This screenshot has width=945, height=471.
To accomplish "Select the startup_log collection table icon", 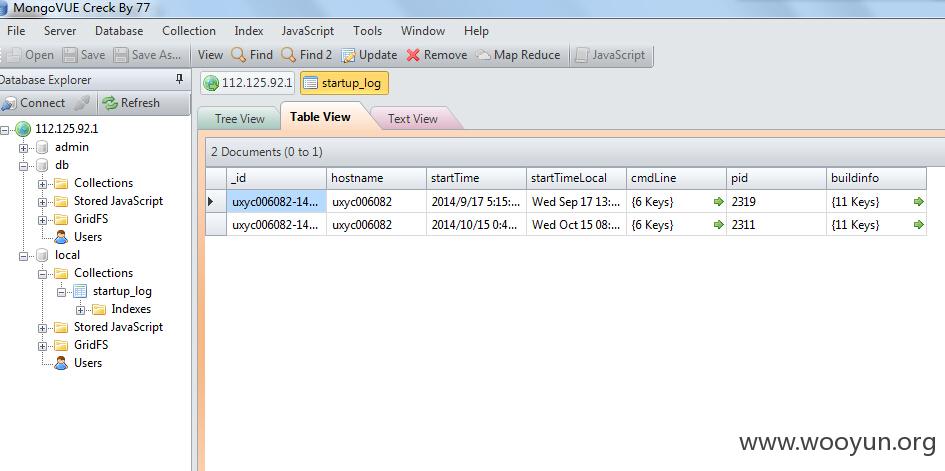I will pyautogui.click(x=80, y=291).
